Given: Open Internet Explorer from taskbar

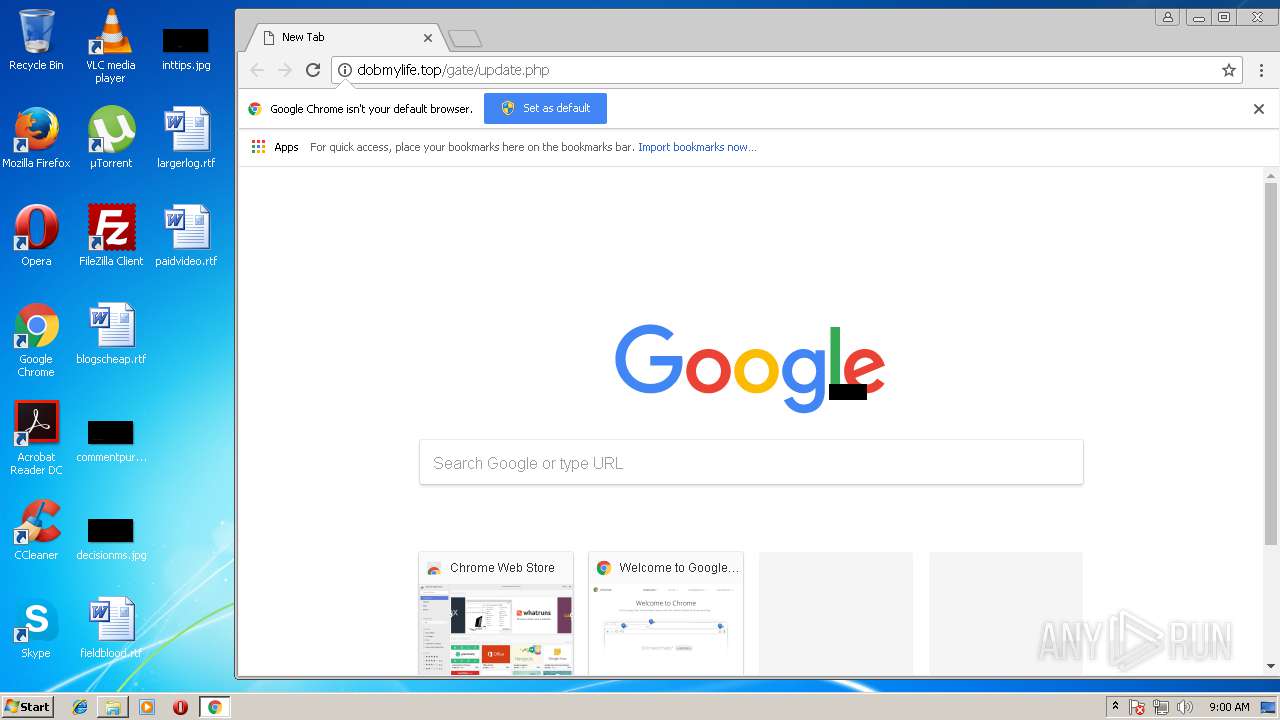Looking at the screenshot, I should [80, 707].
